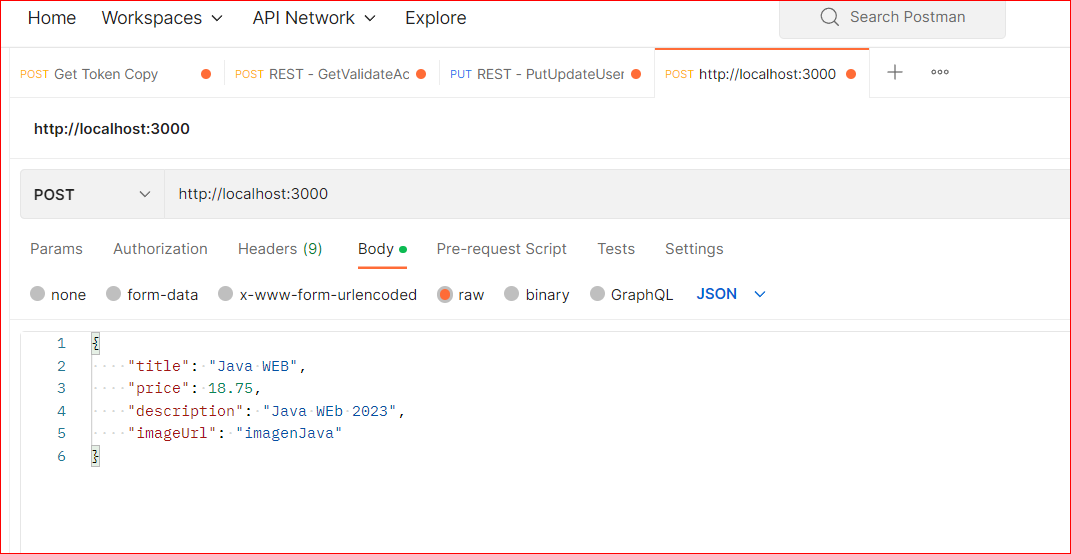Select x-www-form-urlencoded body option
Image resolution: width=1071 pixels, height=554 pixels.
click(318, 294)
